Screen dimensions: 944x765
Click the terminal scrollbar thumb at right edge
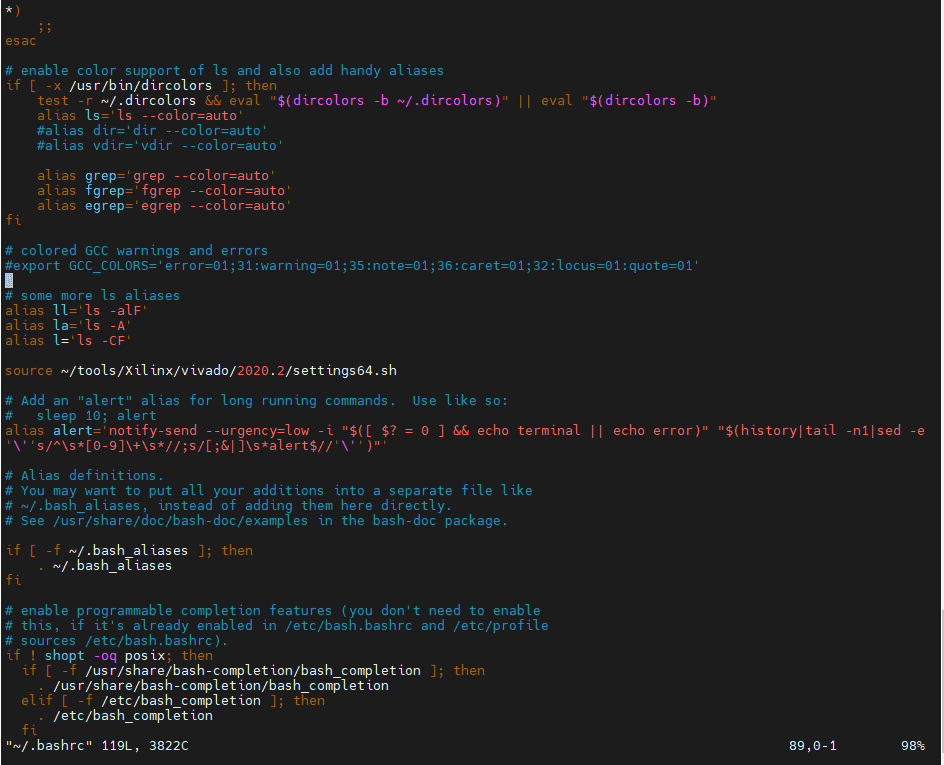pyautogui.click(x=940, y=675)
